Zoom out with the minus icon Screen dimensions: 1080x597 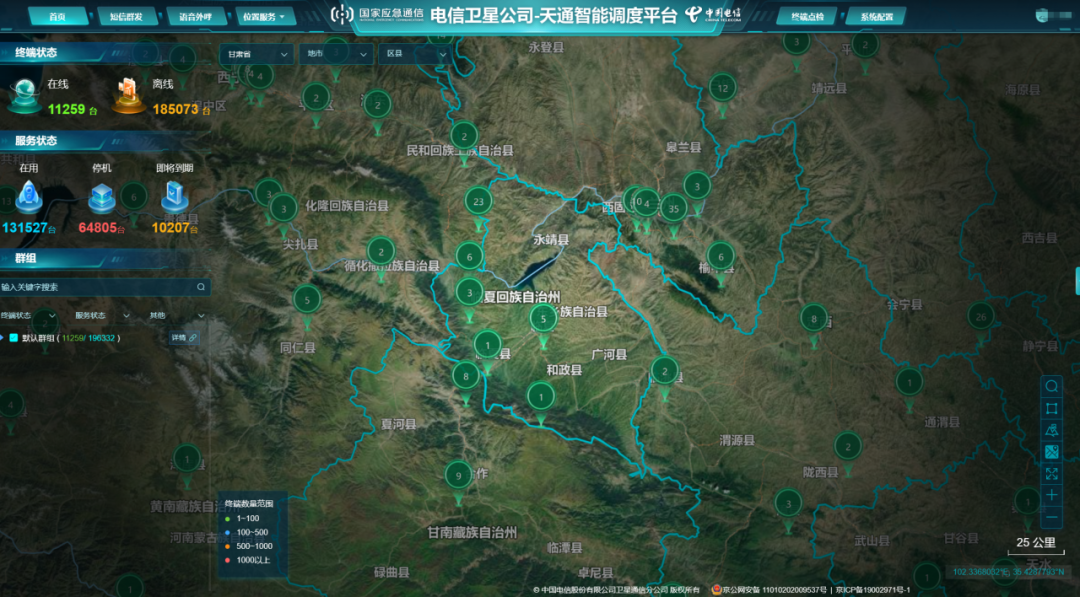click(1051, 517)
